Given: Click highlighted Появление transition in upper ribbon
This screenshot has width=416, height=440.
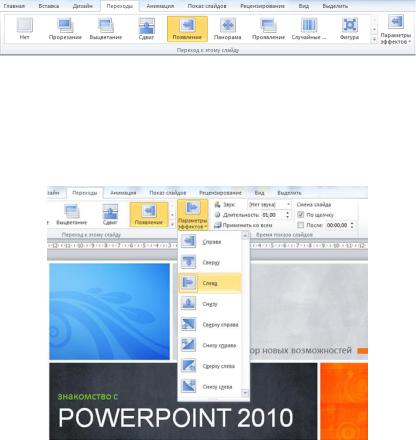Looking at the screenshot, I should coord(187,29).
